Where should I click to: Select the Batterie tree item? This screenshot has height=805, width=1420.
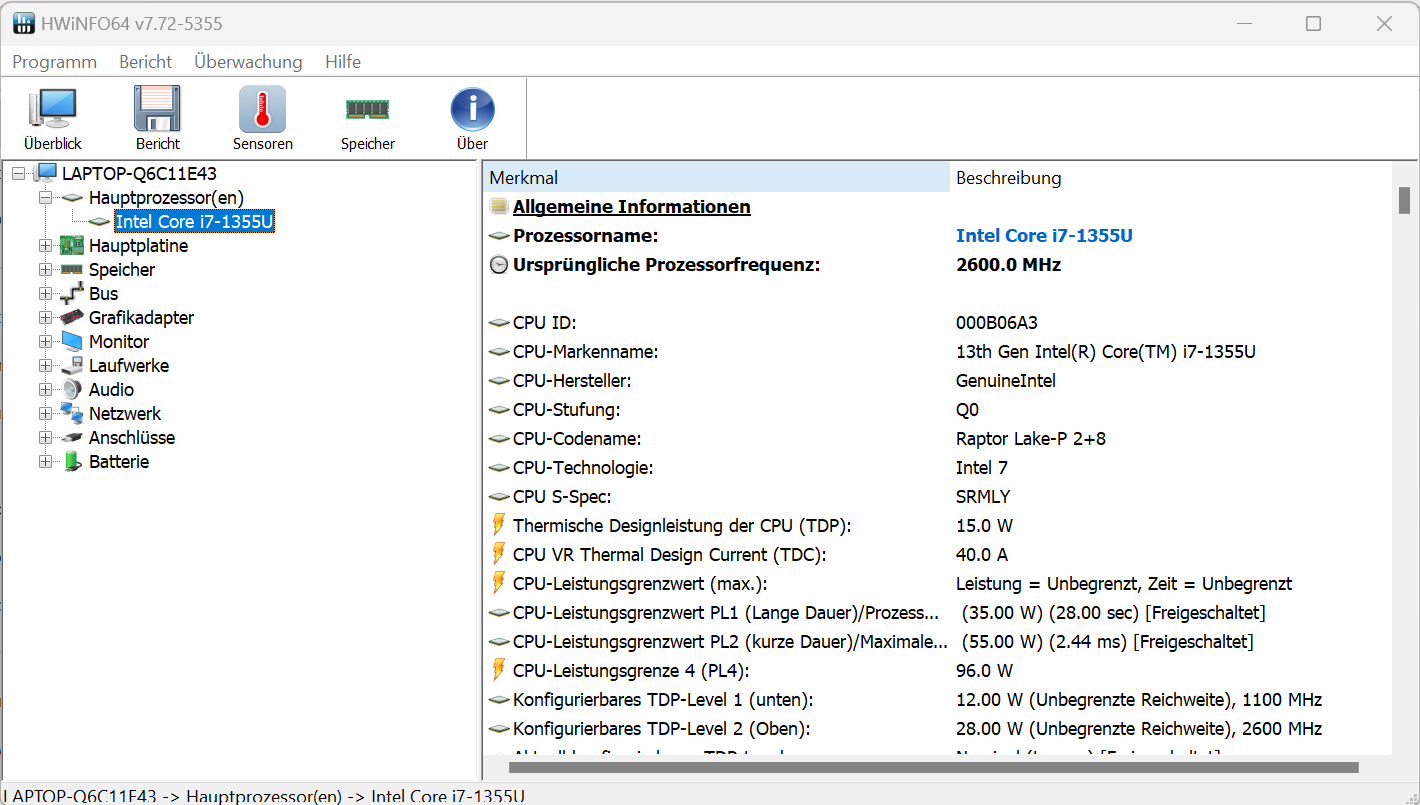[x=119, y=462]
